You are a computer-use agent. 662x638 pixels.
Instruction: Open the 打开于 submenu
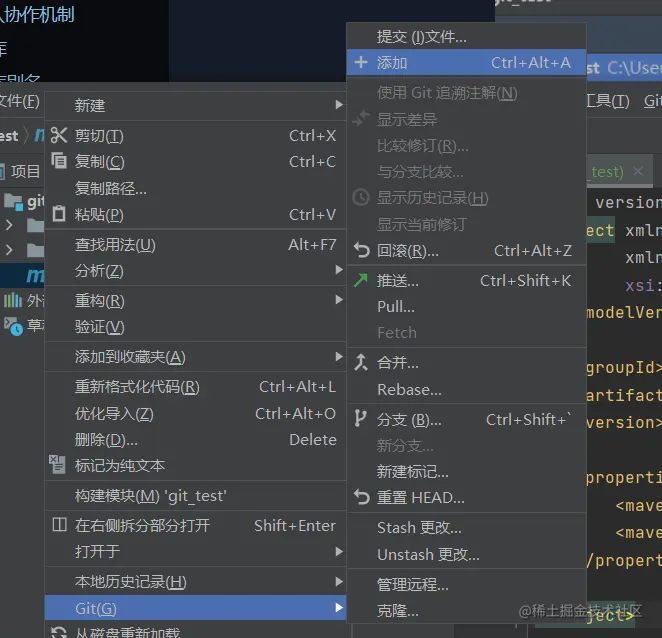(x=195, y=551)
